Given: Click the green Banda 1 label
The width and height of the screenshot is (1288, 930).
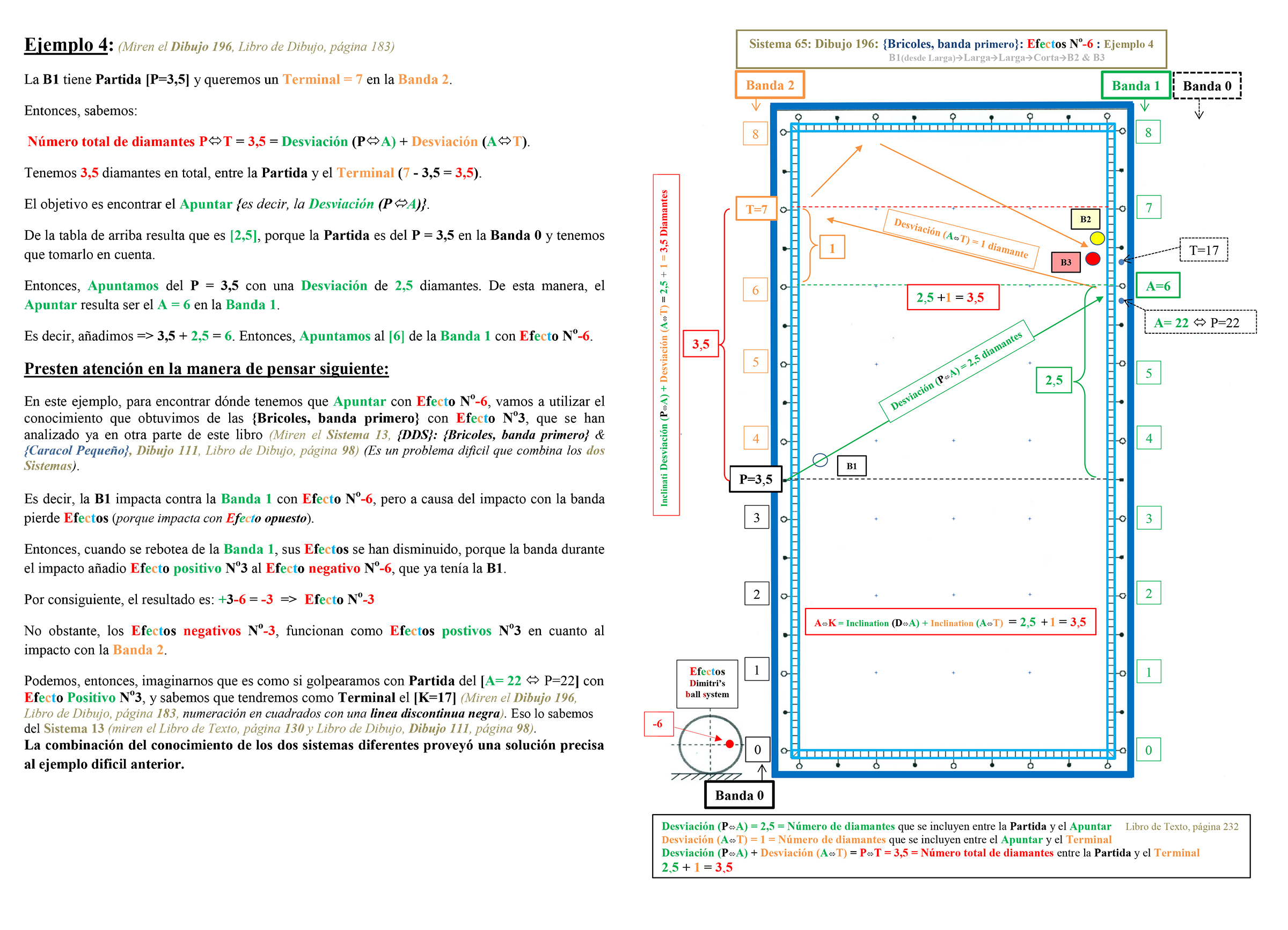Looking at the screenshot, I should click(x=1135, y=86).
